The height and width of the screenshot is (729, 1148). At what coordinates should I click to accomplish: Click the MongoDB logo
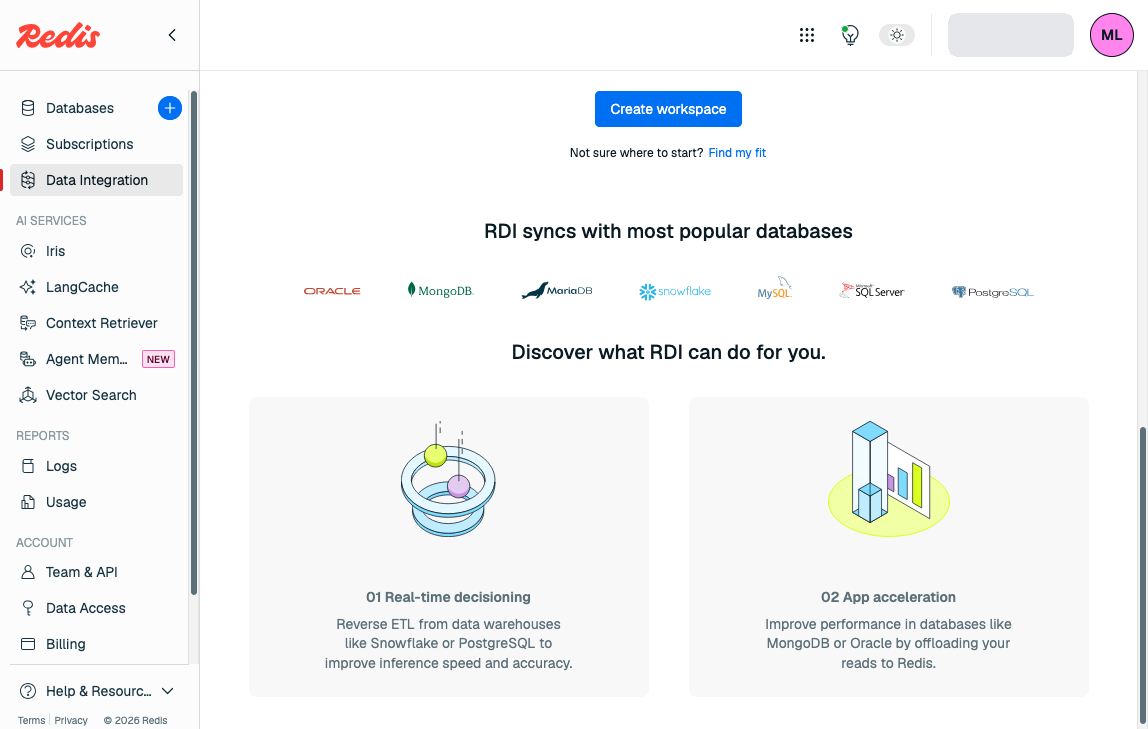(441, 291)
